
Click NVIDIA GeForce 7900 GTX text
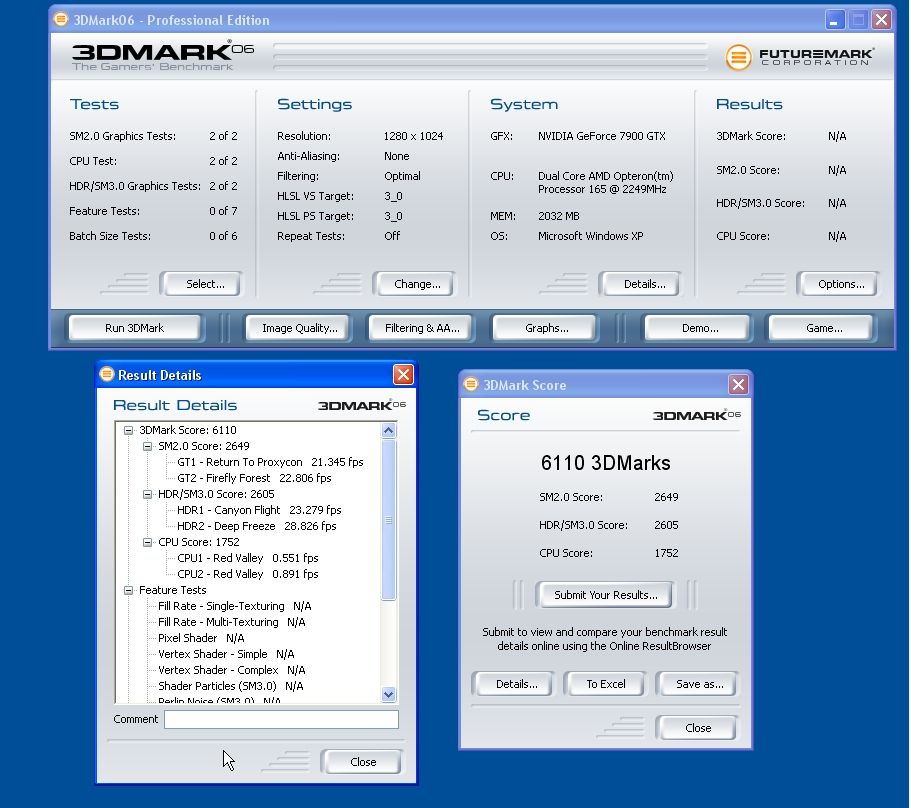[601, 136]
